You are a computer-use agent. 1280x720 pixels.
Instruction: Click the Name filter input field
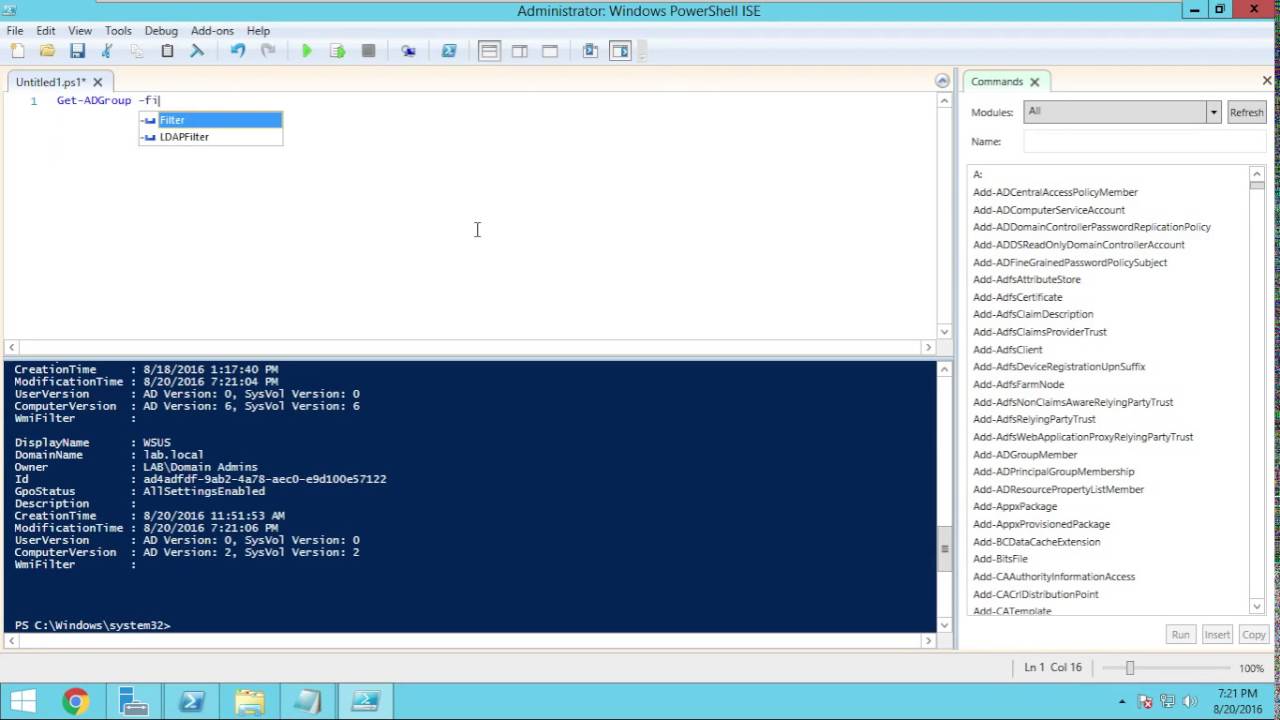click(1145, 141)
